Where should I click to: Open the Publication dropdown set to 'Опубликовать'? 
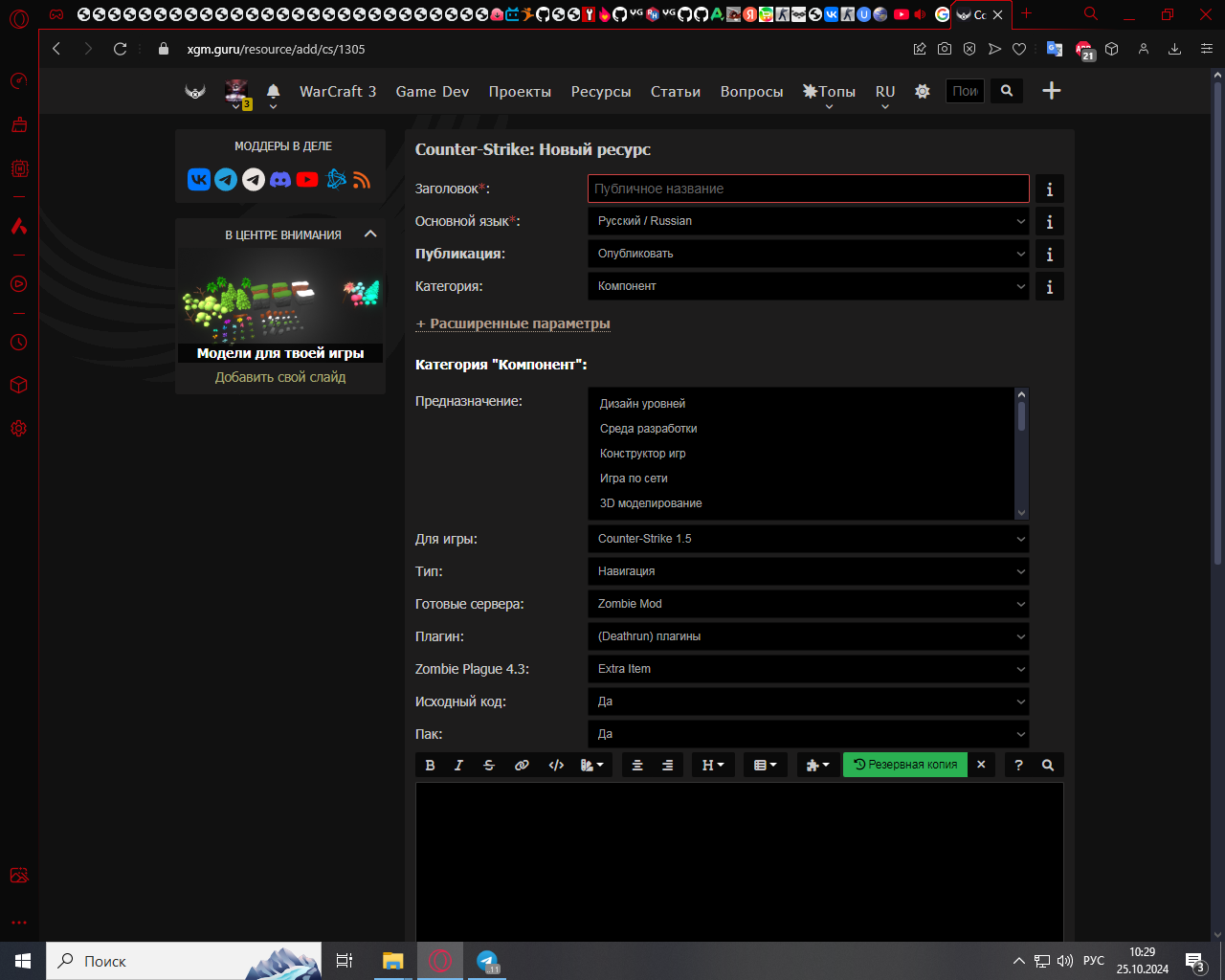click(809, 254)
